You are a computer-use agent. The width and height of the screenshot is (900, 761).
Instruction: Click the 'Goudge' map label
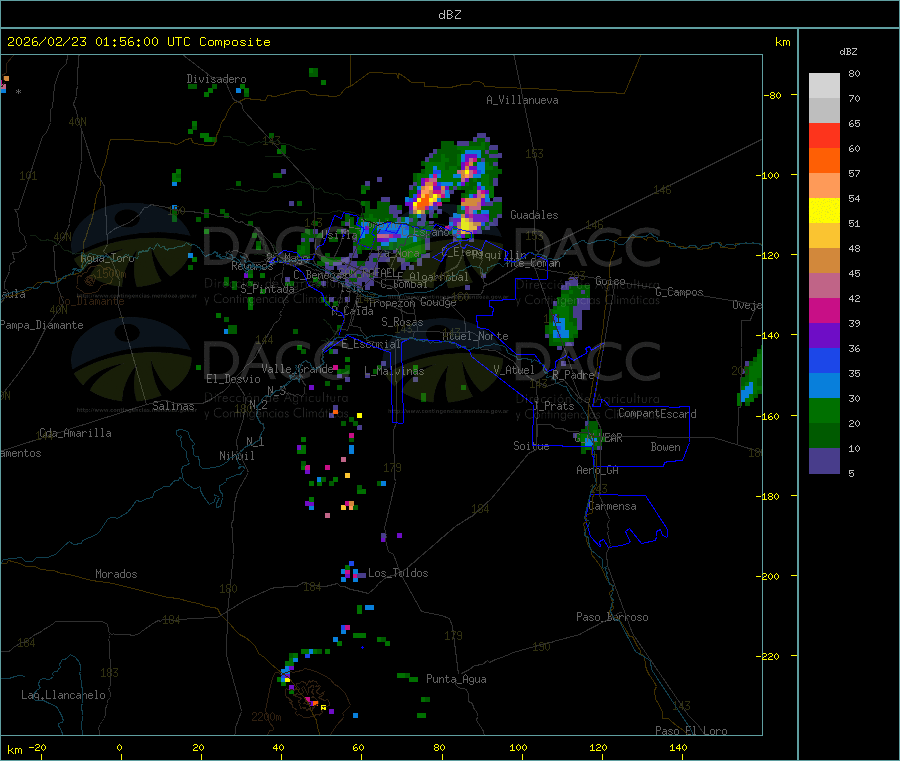438,302
